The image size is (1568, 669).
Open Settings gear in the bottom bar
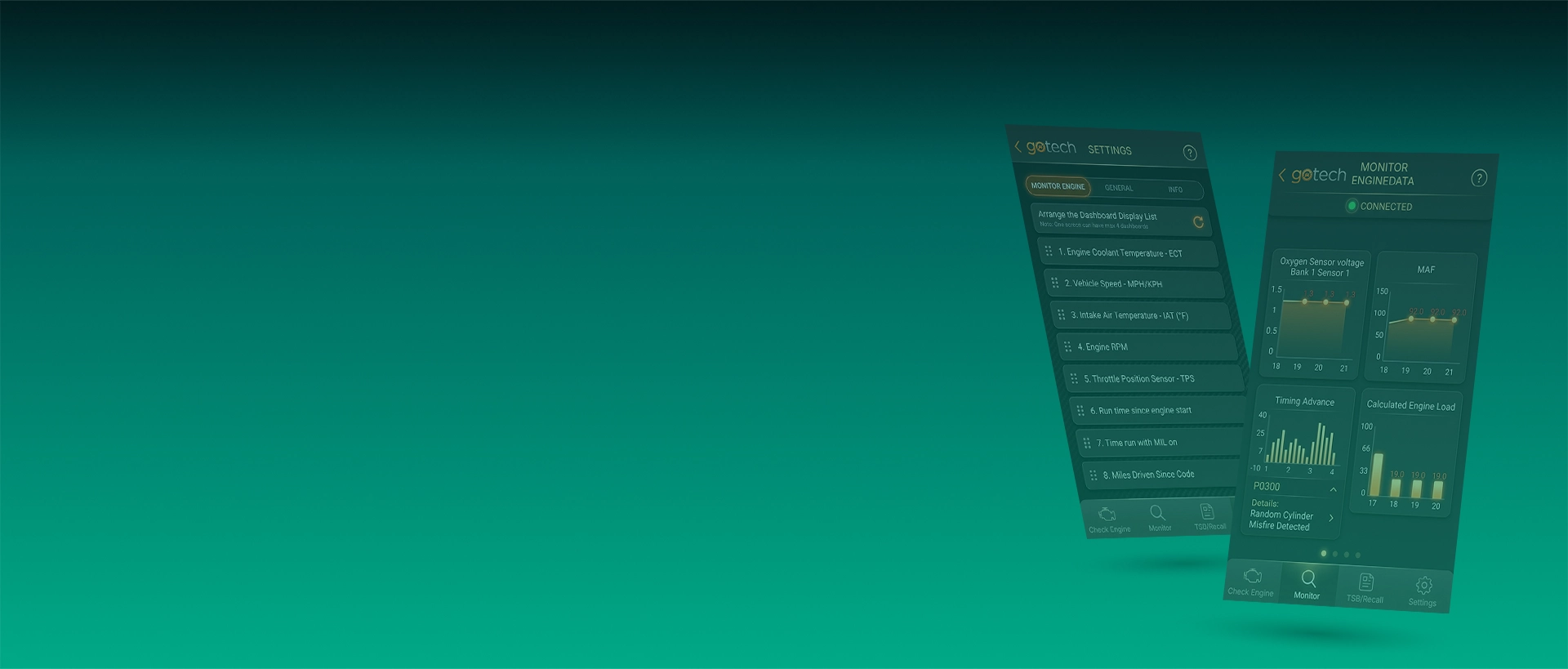click(1423, 591)
